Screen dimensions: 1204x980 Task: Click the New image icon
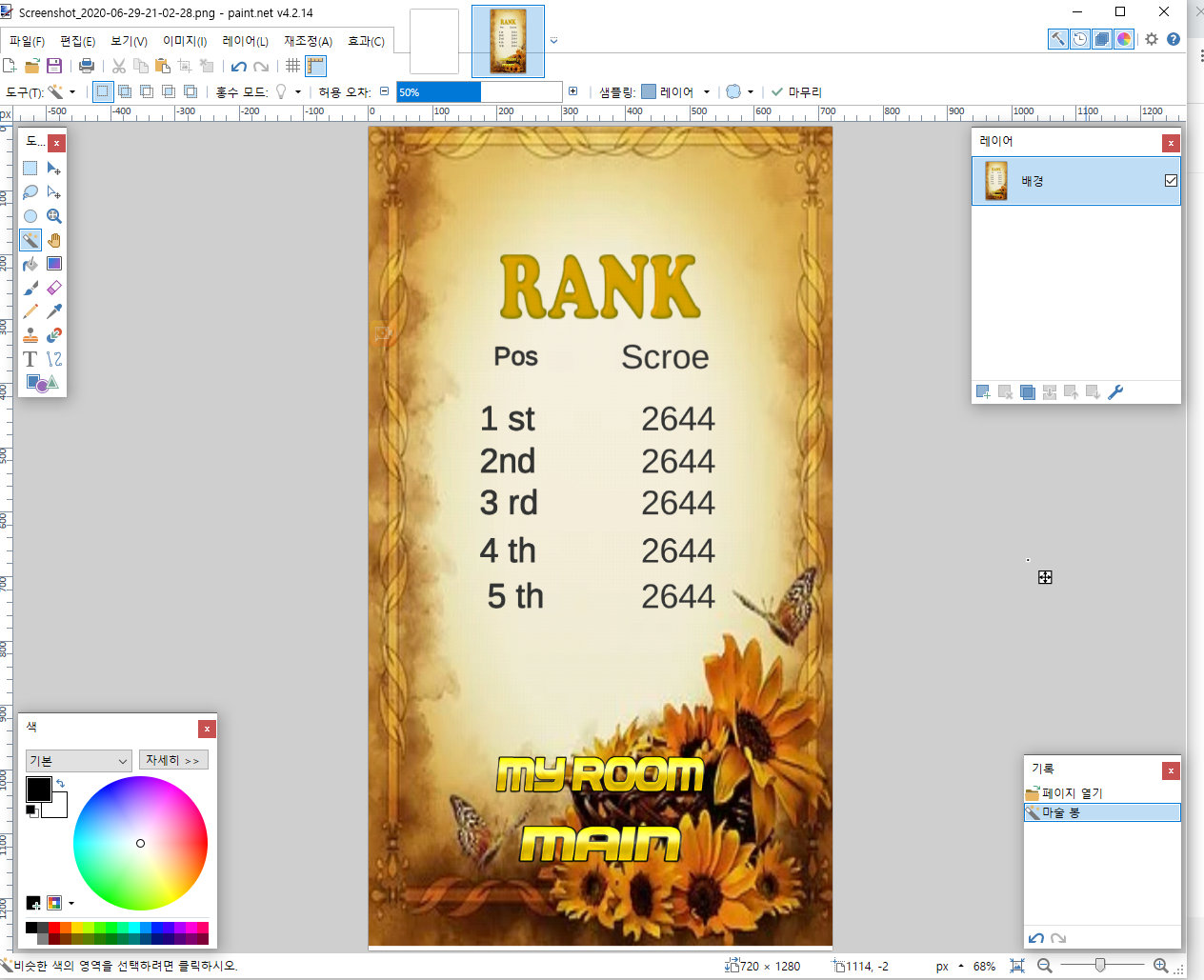(x=10, y=66)
